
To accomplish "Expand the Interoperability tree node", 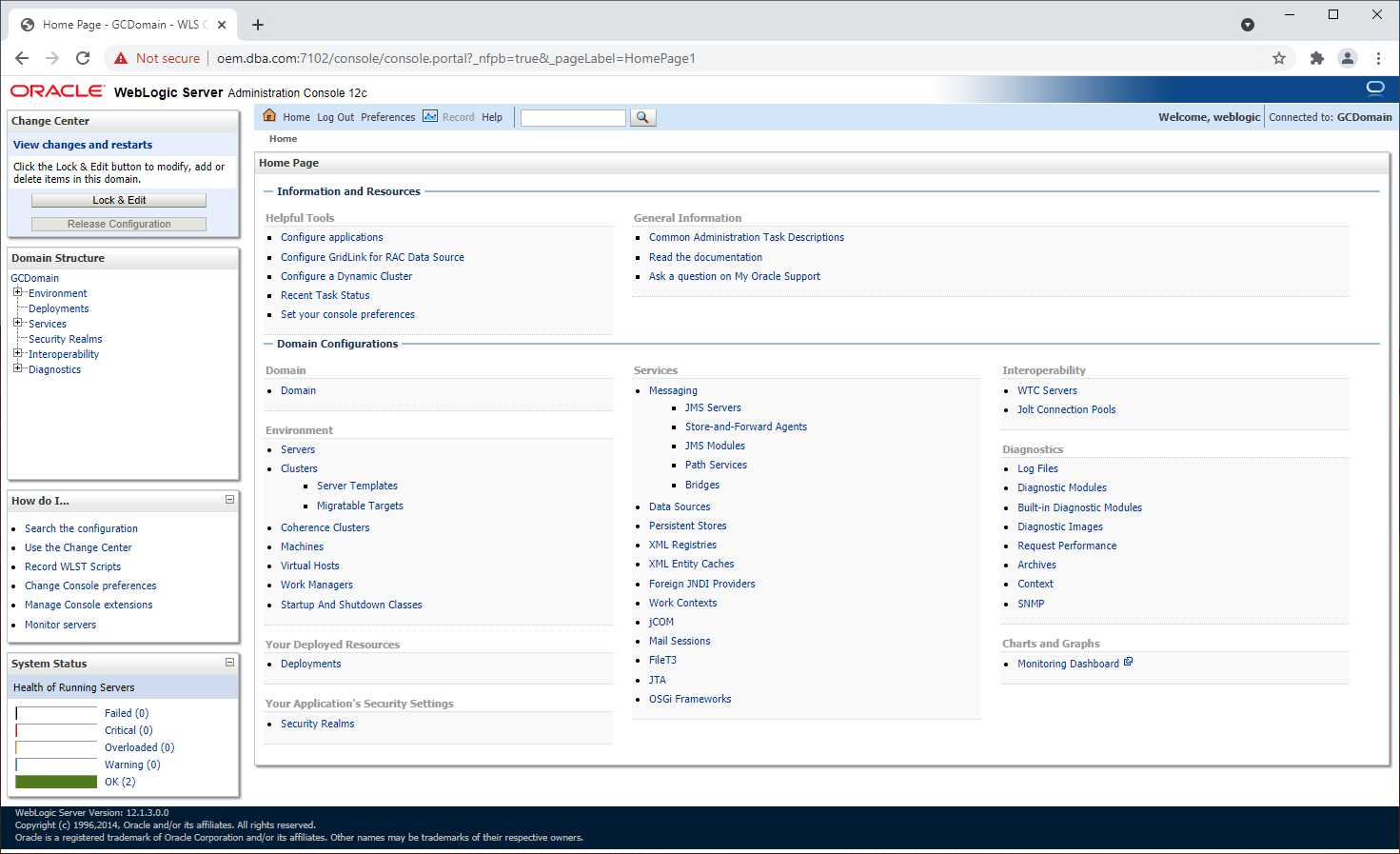I will point(17,353).
